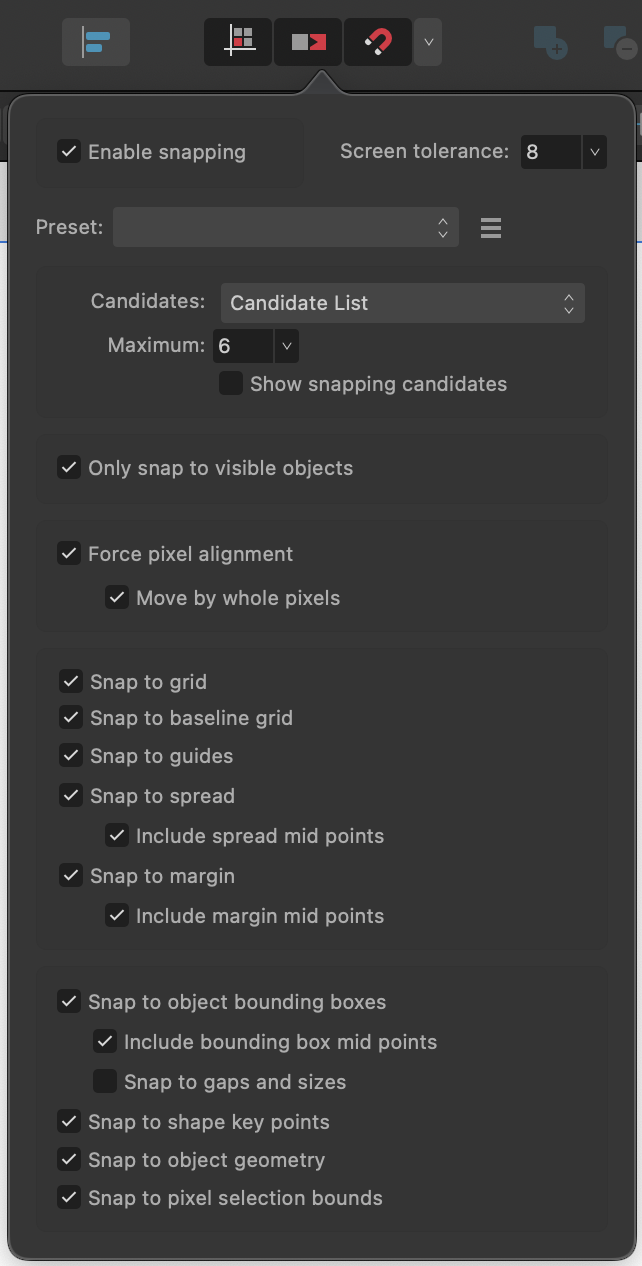
Task: Disable Snap to grid
Action: pos(69,682)
